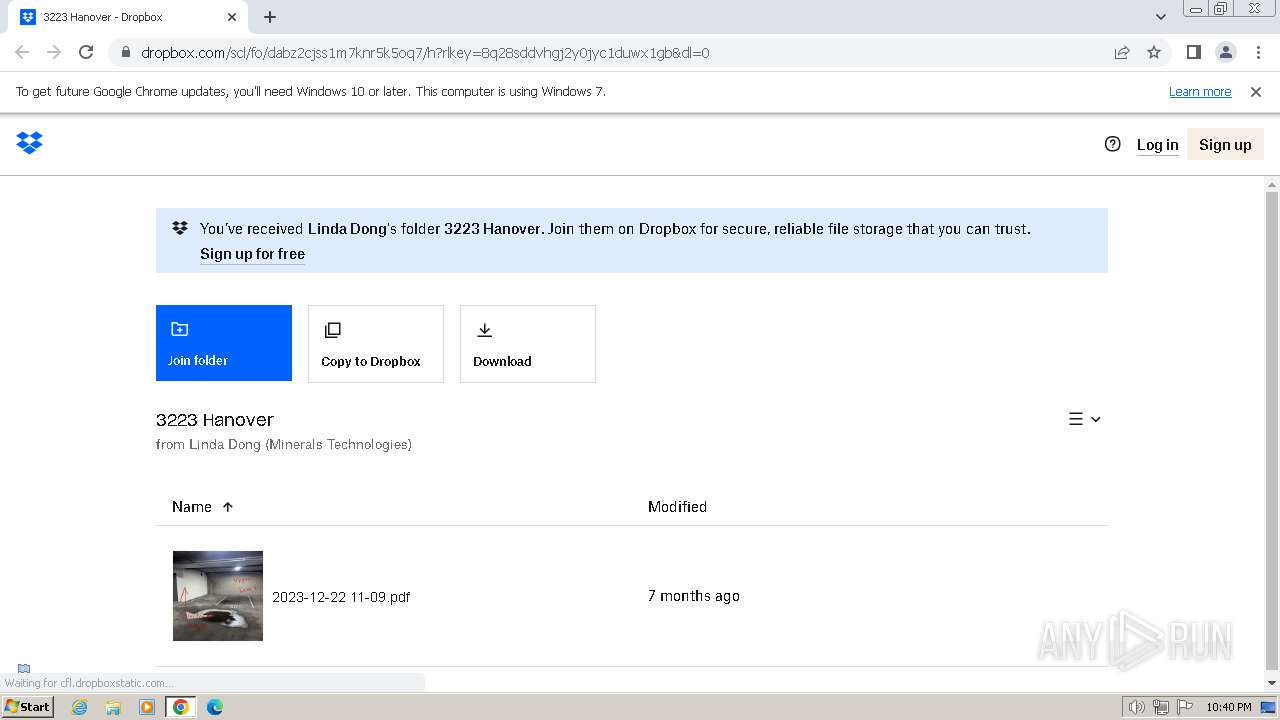Open a new tab with plus button
1280x720 pixels.
270,17
